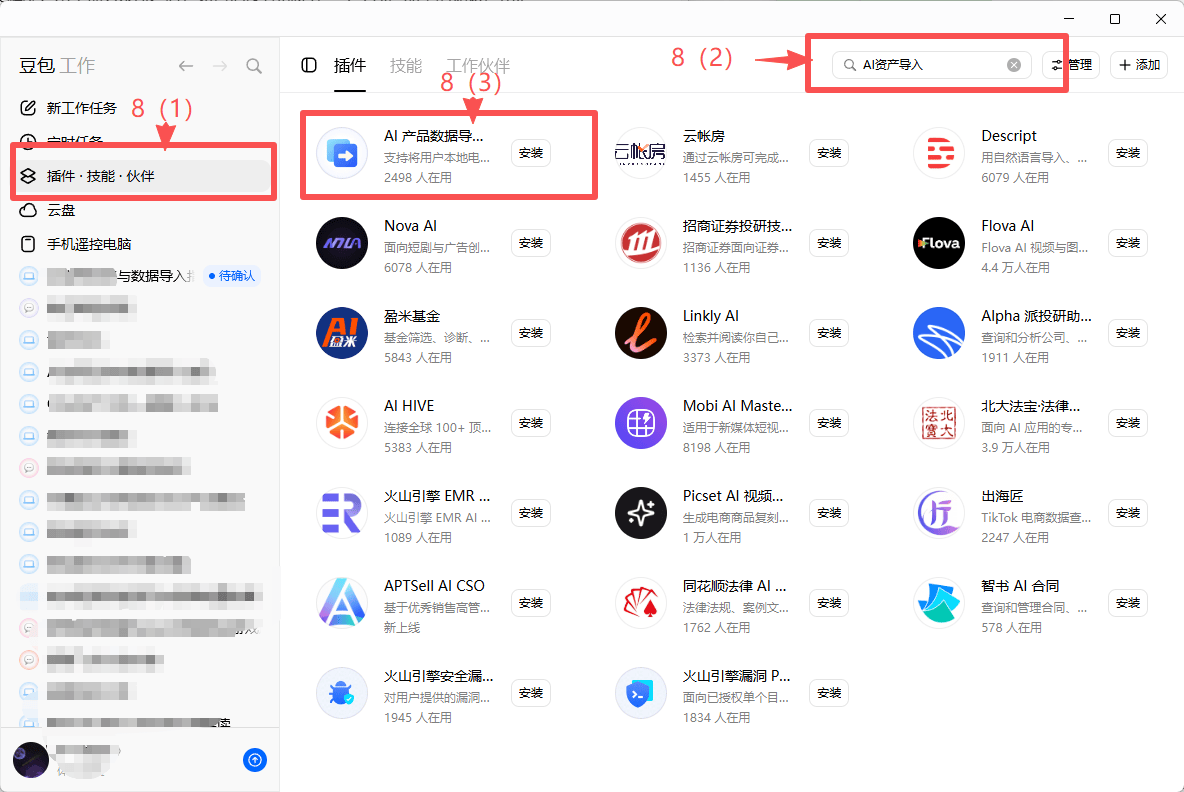Install the 出海匠 plugin
The image size is (1184, 792).
coord(1128,513)
